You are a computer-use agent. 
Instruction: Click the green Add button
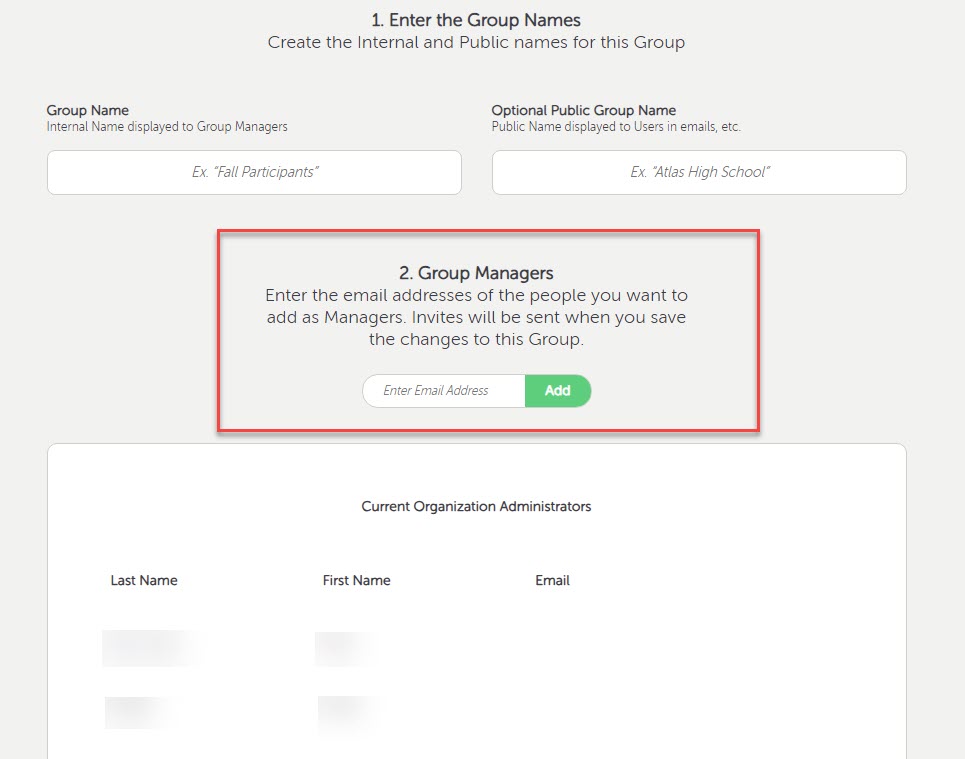558,391
